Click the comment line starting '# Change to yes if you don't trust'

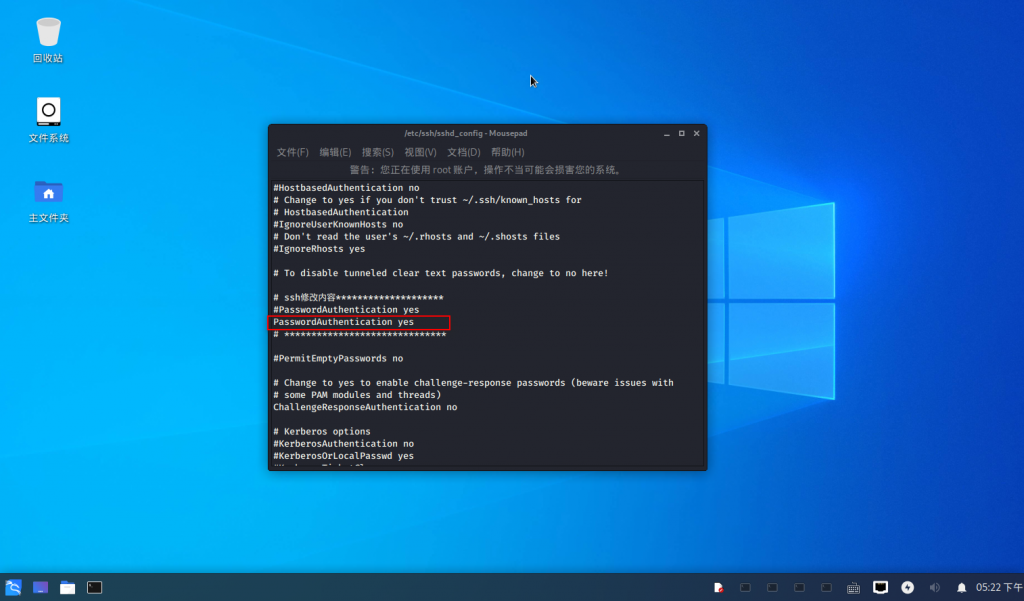[x=427, y=200]
